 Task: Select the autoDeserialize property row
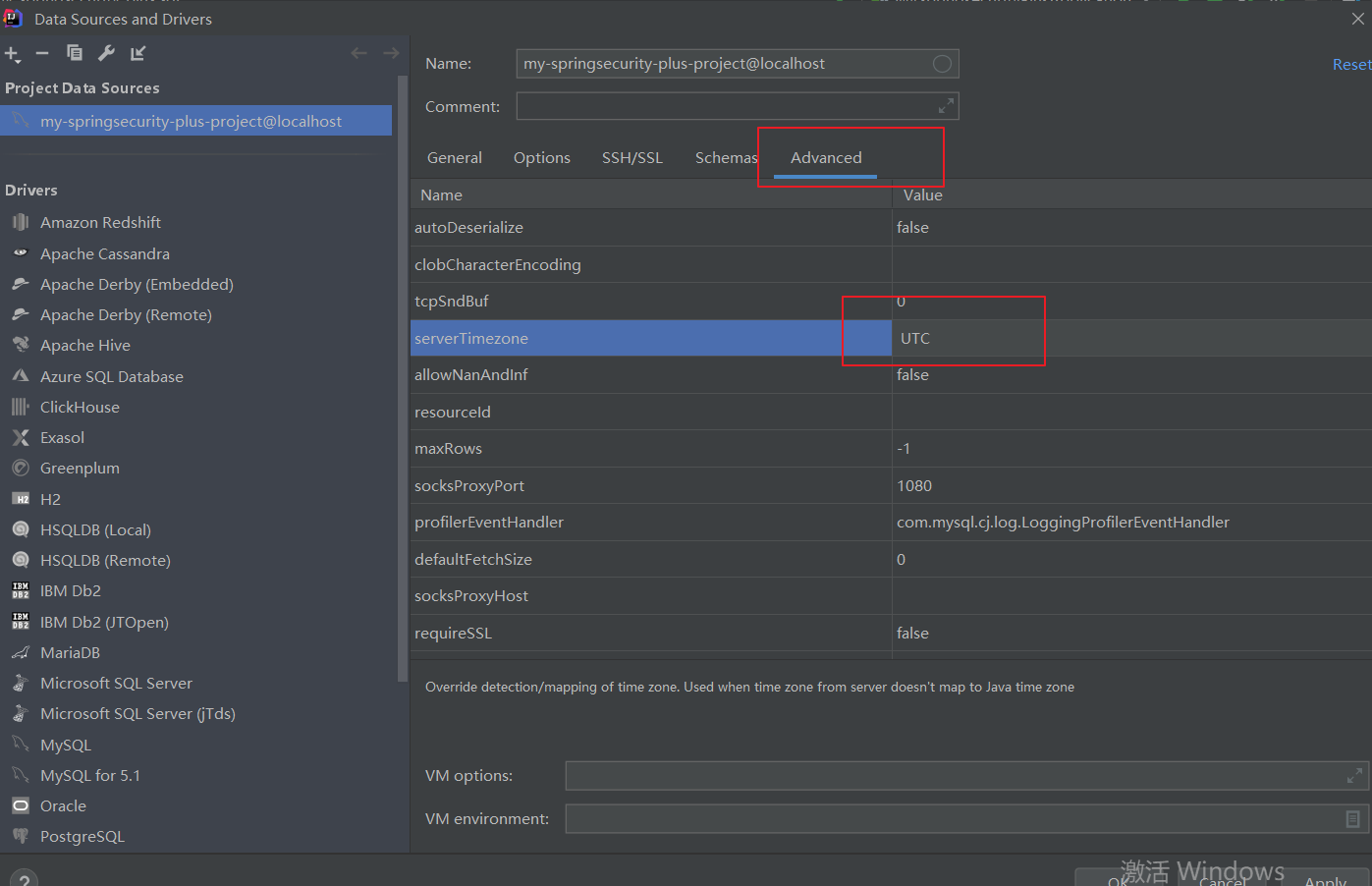(891, 228)
